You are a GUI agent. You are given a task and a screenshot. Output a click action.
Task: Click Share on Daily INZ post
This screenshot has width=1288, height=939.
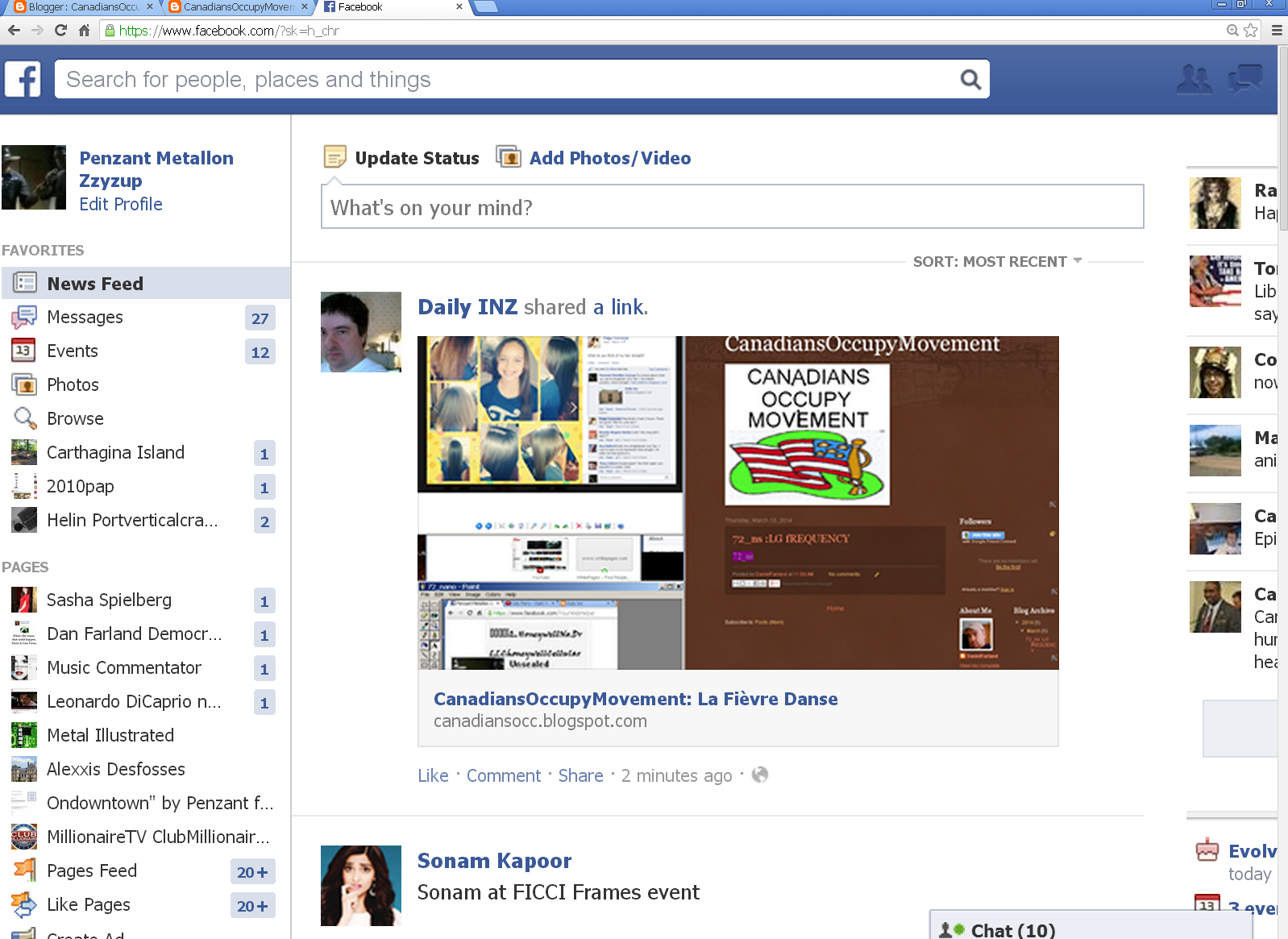[580, 775]
